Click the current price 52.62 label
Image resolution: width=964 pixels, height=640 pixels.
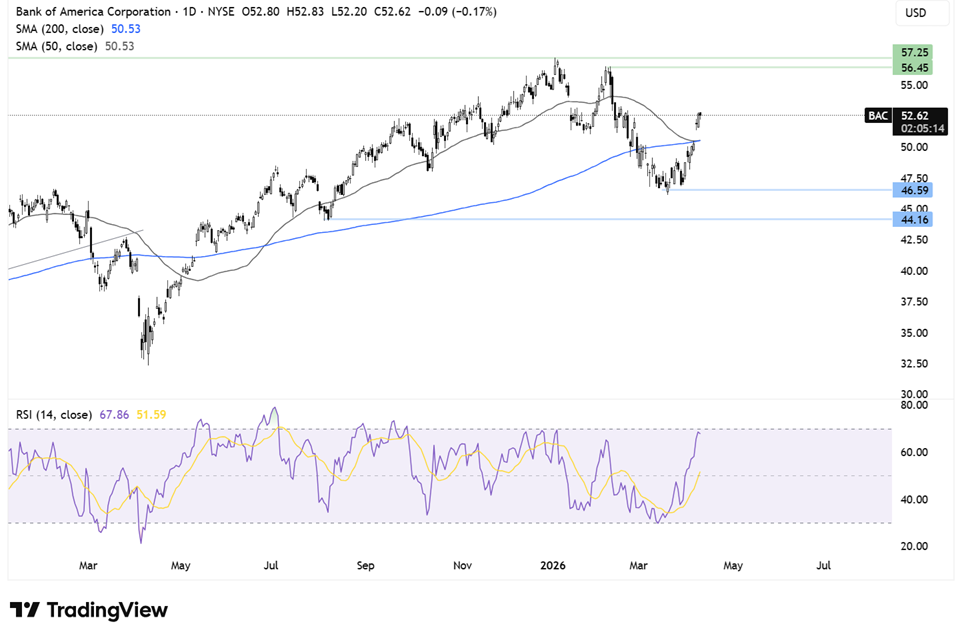tap(913, 116)
